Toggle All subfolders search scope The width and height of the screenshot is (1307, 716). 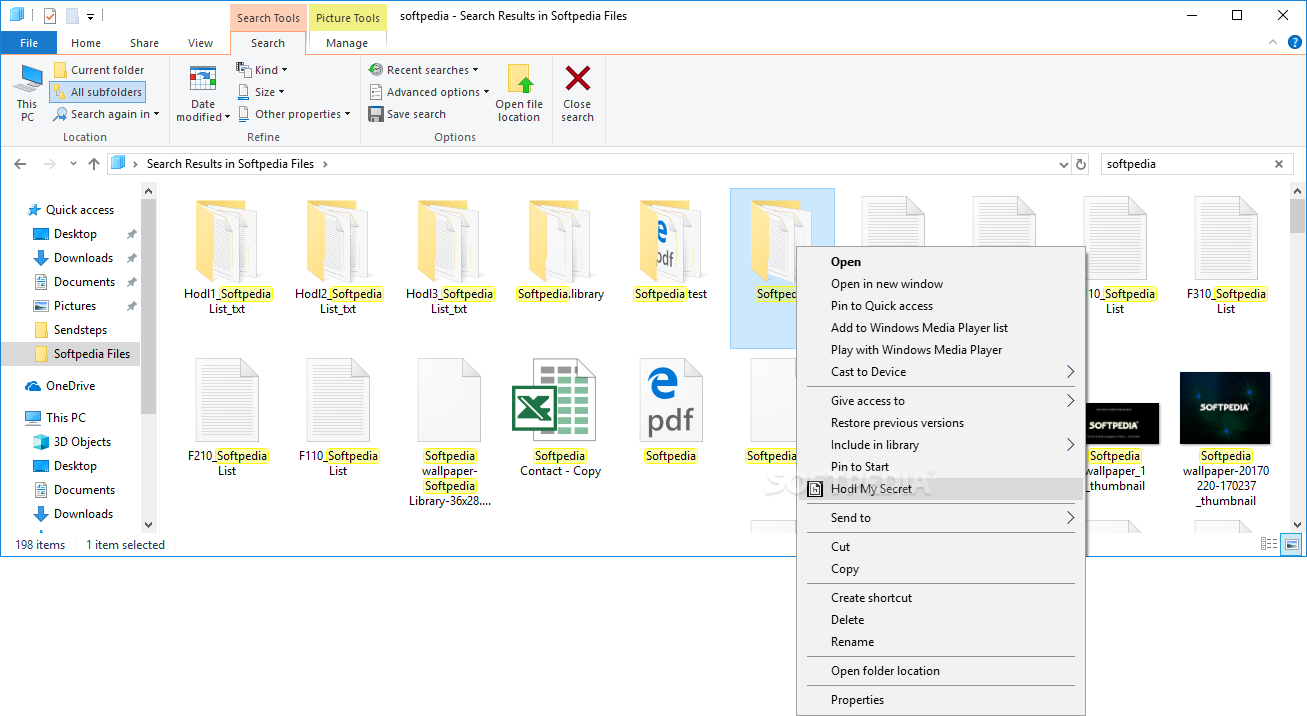click(x=98, y=92)
